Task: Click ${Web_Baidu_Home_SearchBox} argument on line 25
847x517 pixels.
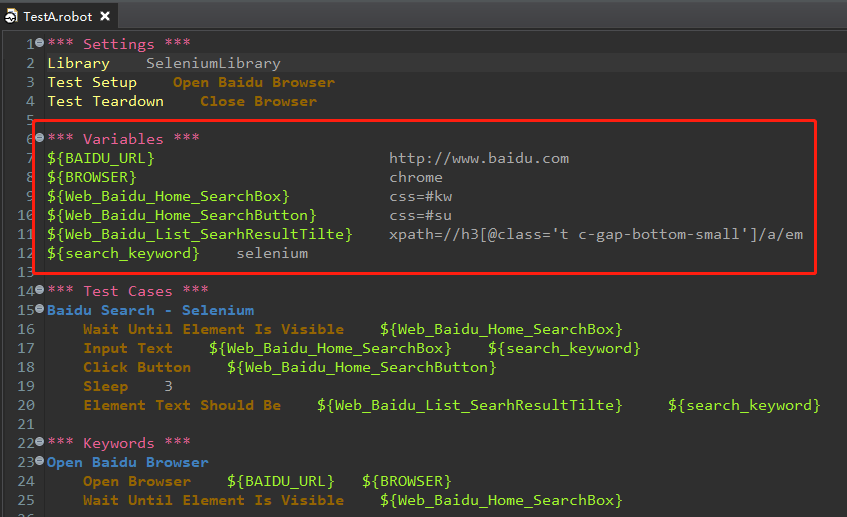Action: click(501, 500)
